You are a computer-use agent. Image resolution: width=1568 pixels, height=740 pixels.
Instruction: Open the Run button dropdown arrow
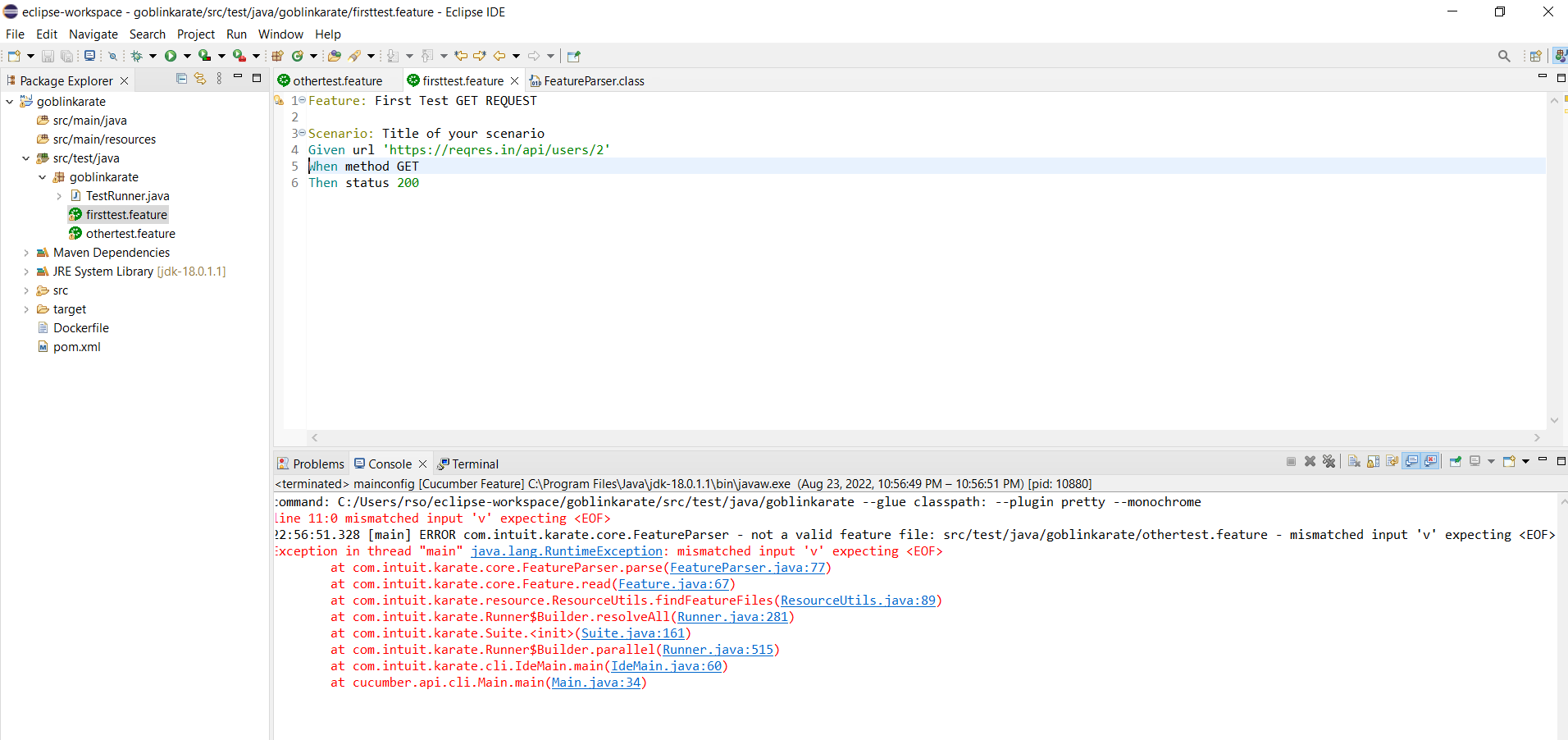(187, 56)
